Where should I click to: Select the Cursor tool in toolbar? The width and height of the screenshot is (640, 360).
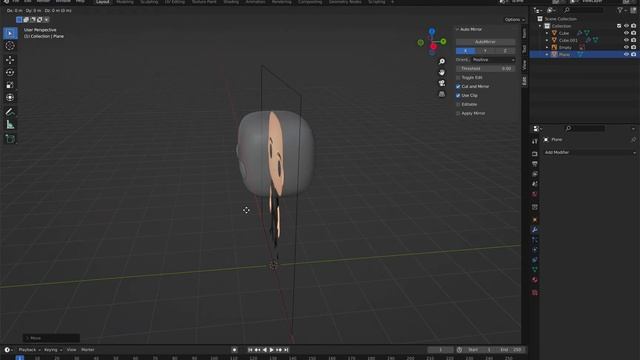pos(10,46)
